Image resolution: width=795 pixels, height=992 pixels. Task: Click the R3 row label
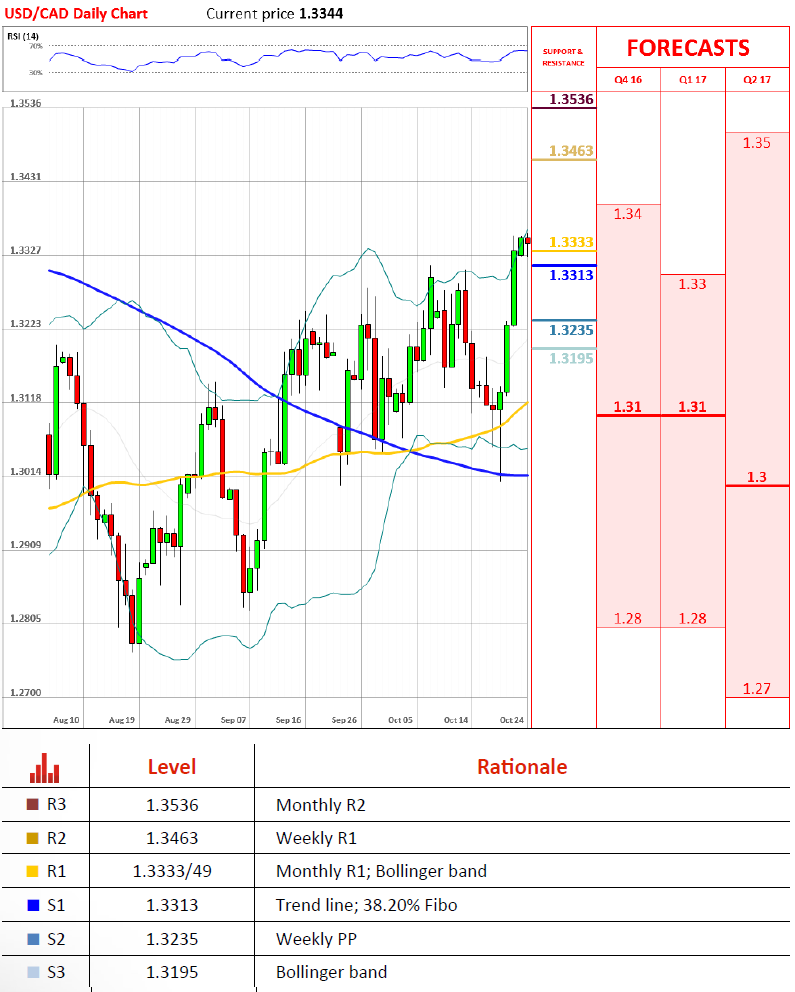[x=56, y=805]
